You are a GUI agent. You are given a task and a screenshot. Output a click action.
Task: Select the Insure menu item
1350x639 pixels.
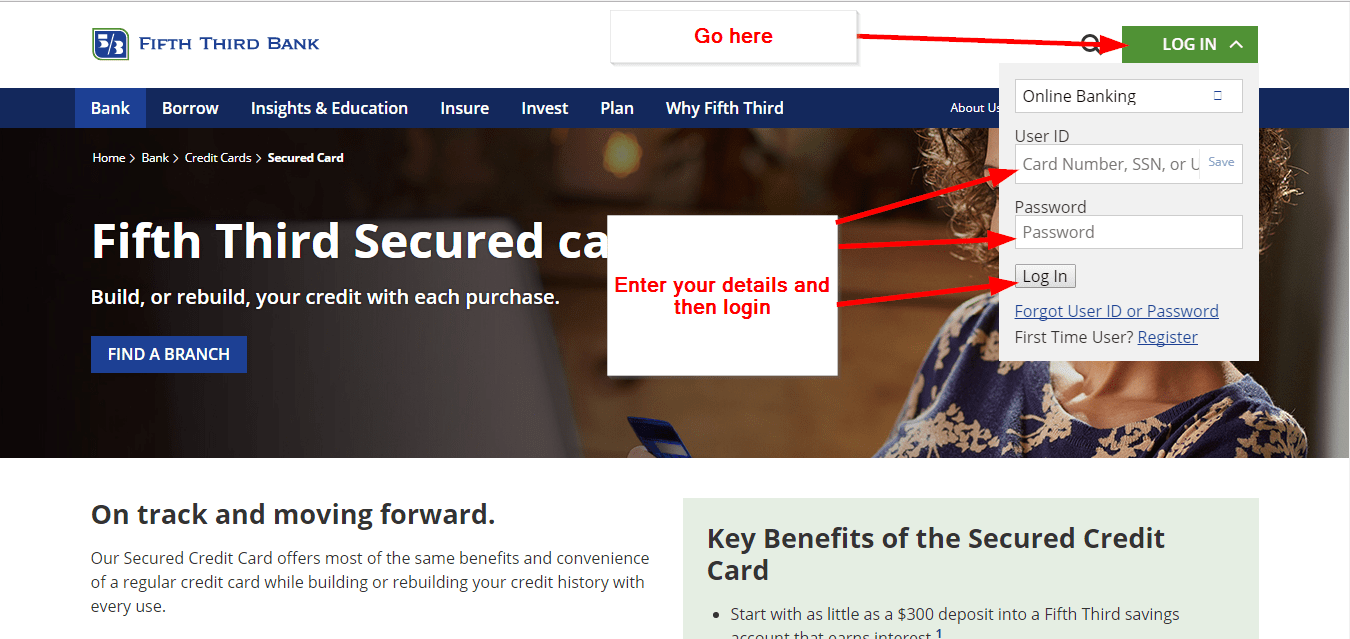[465, 108]
